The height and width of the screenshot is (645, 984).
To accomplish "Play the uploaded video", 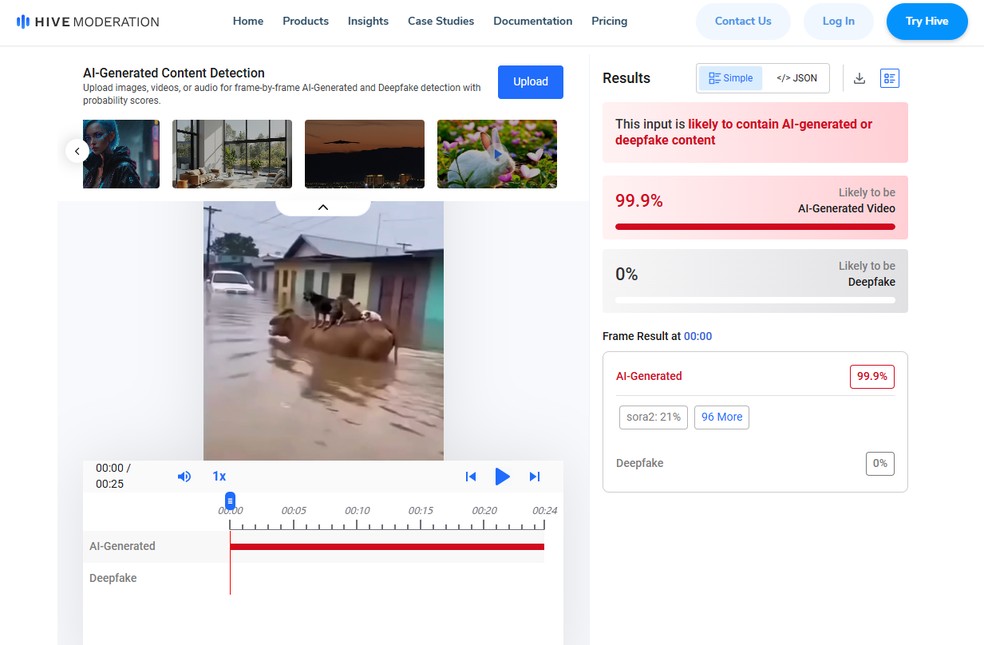I will pyautogui.click(x=502, y=477).
